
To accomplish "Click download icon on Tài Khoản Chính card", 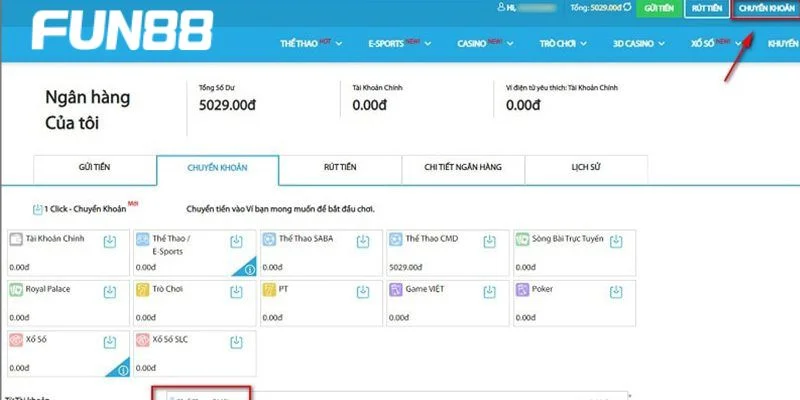I will [109, 241].
